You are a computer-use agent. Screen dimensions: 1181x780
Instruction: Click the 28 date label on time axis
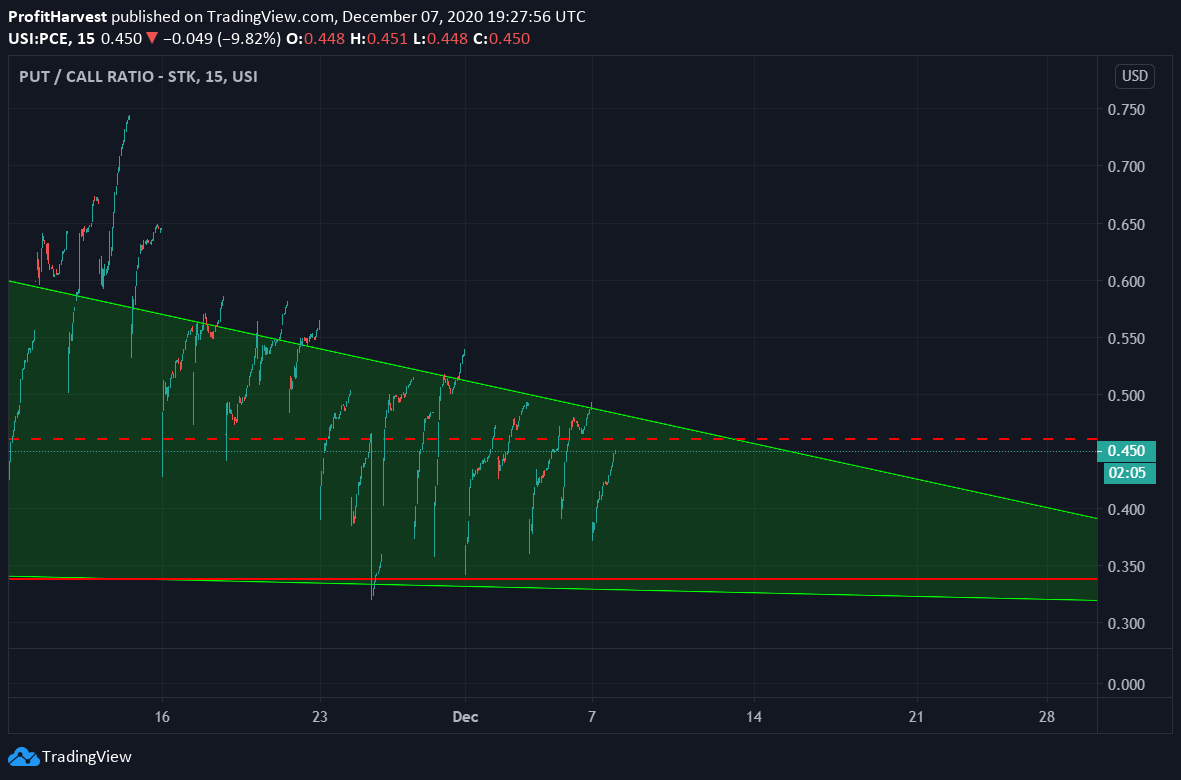point(1047,717)
